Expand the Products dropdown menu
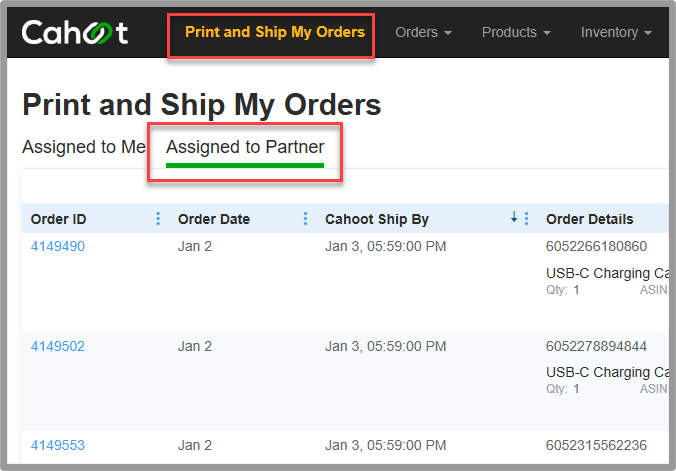676x471 pixels. (516, 32)
